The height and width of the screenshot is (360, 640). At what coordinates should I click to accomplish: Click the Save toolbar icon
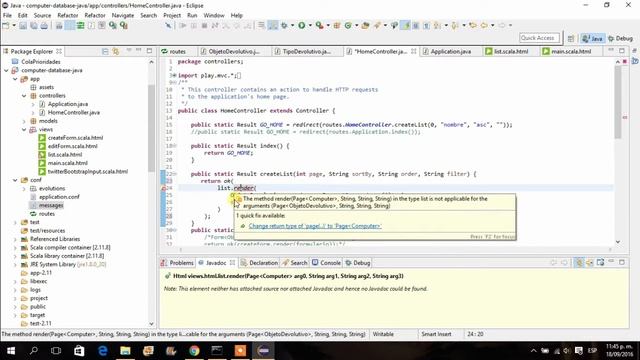(x=23, y=25)
